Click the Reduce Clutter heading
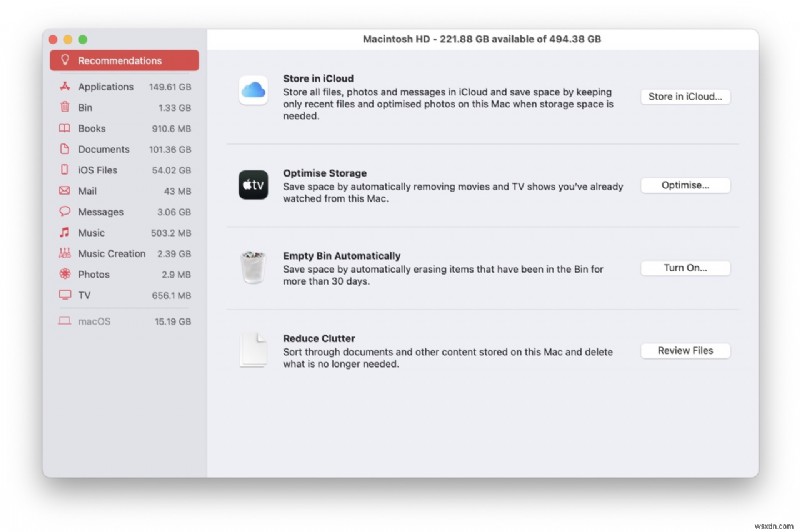The height and width of the screenshot is (532, 800). [x=319, y=339]
